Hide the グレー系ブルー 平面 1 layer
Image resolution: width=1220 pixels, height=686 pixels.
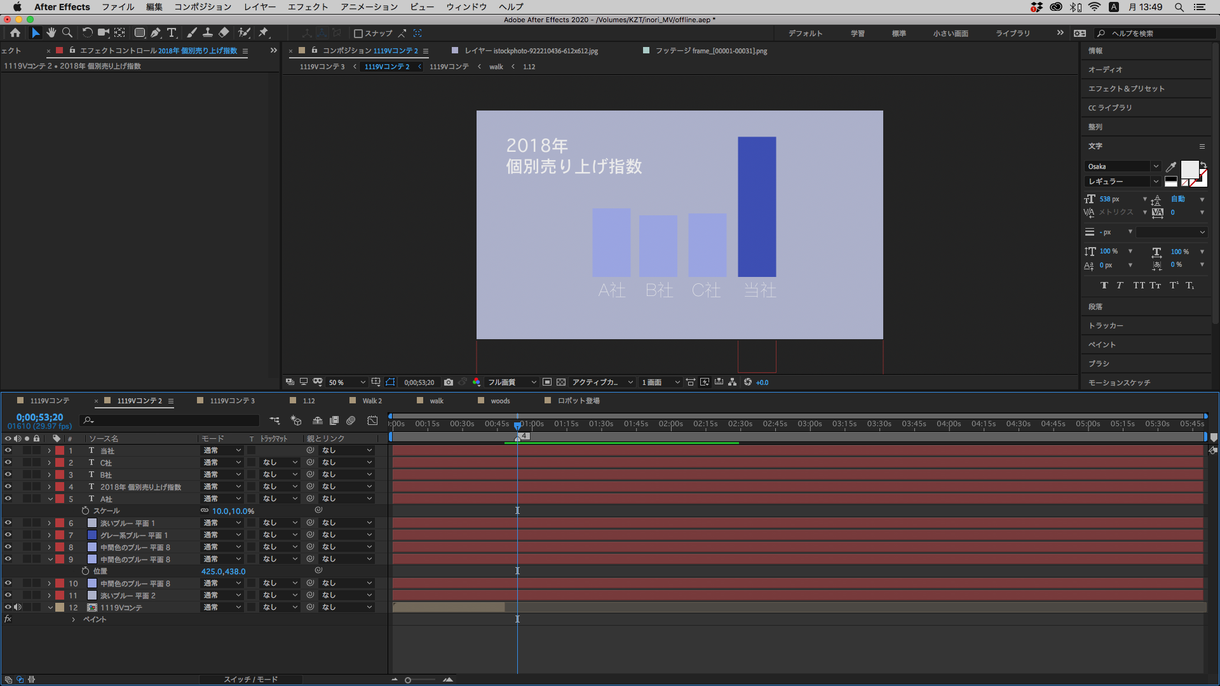click(8, 535)
